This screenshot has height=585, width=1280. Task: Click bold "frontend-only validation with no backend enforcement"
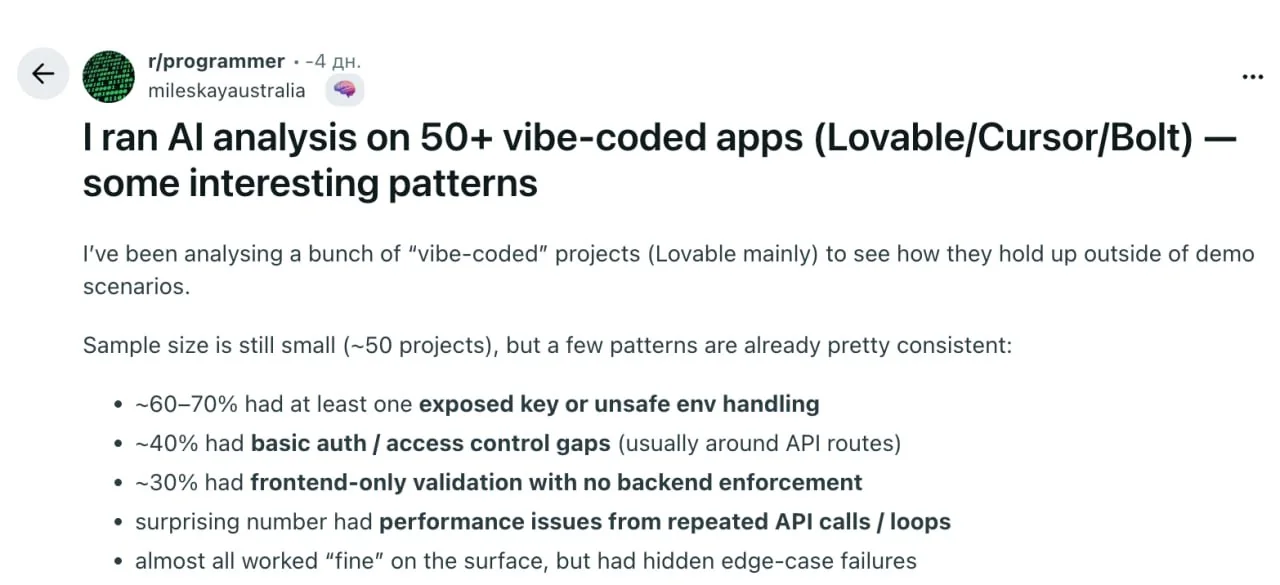[x=556, y=482]
